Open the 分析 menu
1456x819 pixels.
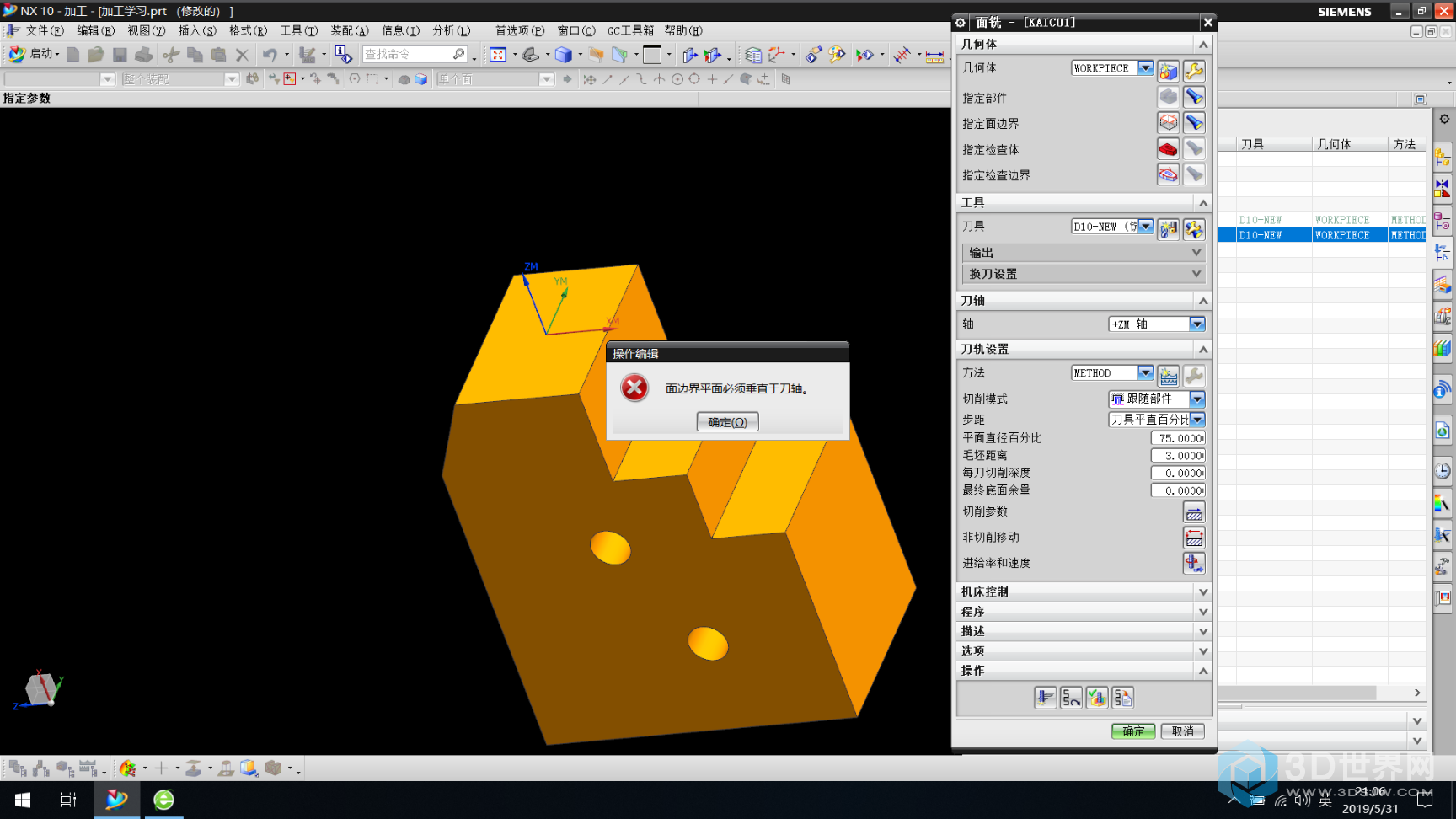pyautogui.click(x=451, y=30)
